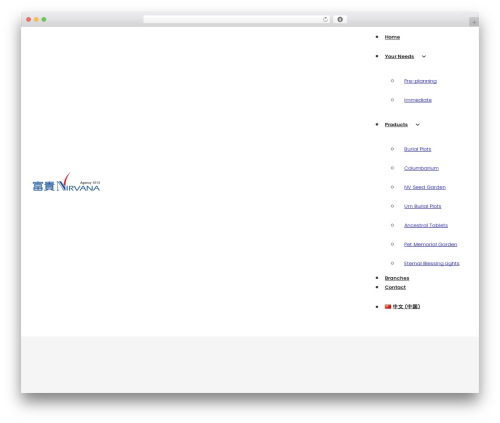Open the Ancestral Tablets link

click(x=426, y=225)
